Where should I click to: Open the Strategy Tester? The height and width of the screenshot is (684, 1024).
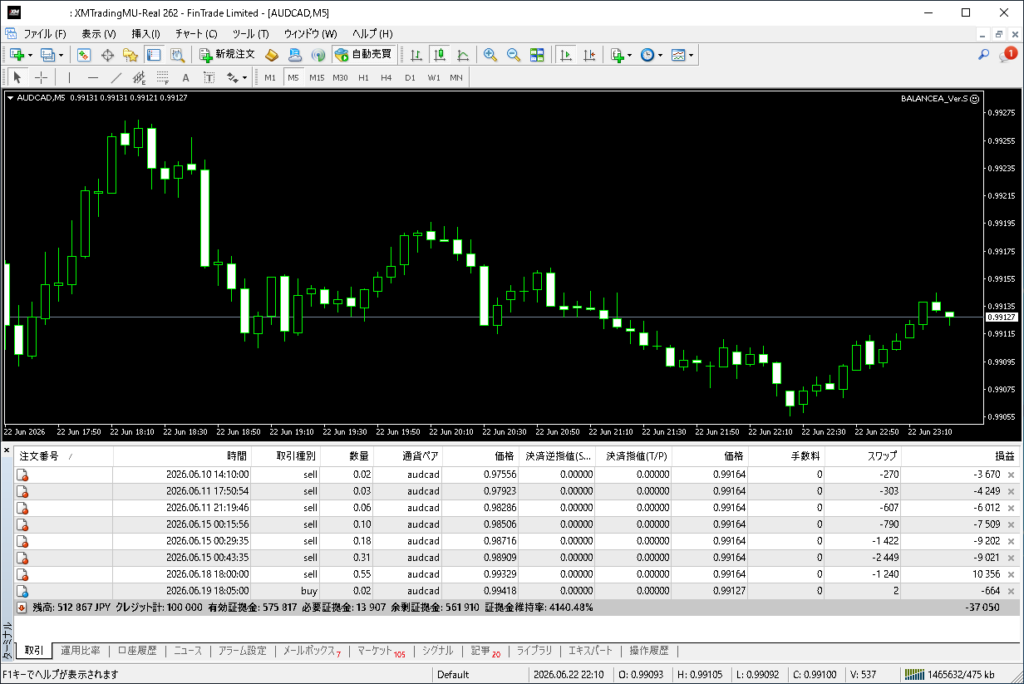(x=177, y=55)
